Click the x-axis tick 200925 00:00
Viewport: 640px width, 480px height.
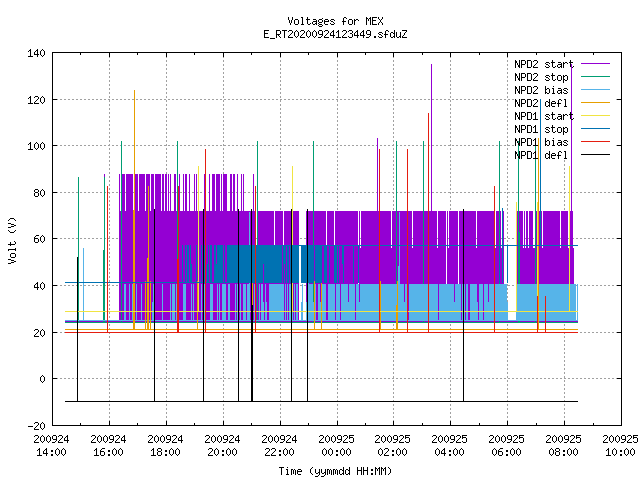click(336, 446)
